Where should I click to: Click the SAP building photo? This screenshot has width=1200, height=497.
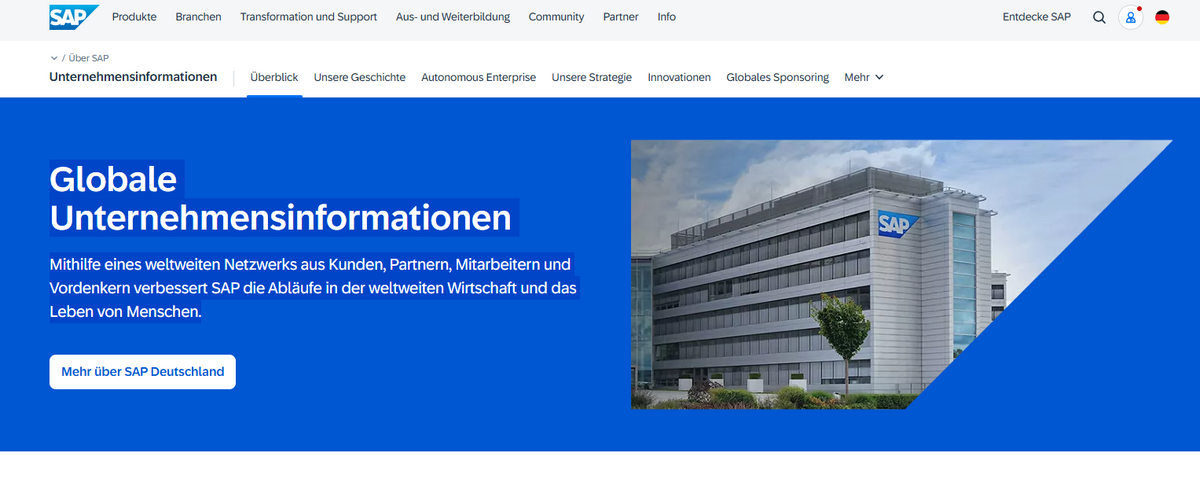tap(901, 274)
